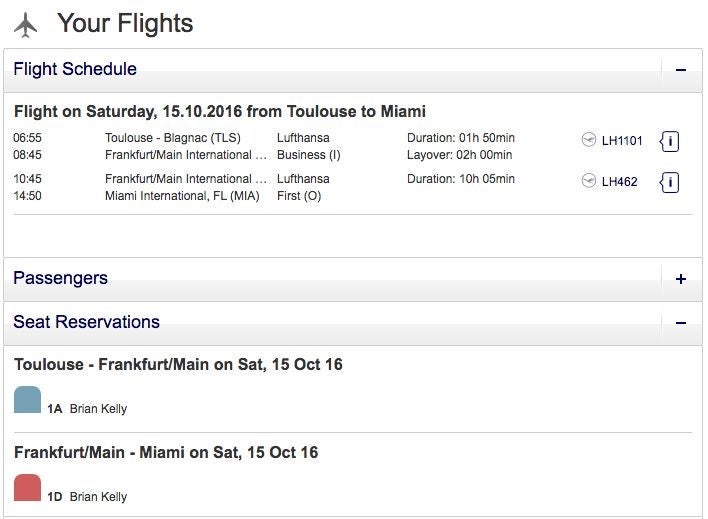Click flight number LH462
This screenshot has width=708, height=519.
pos(620,182)
